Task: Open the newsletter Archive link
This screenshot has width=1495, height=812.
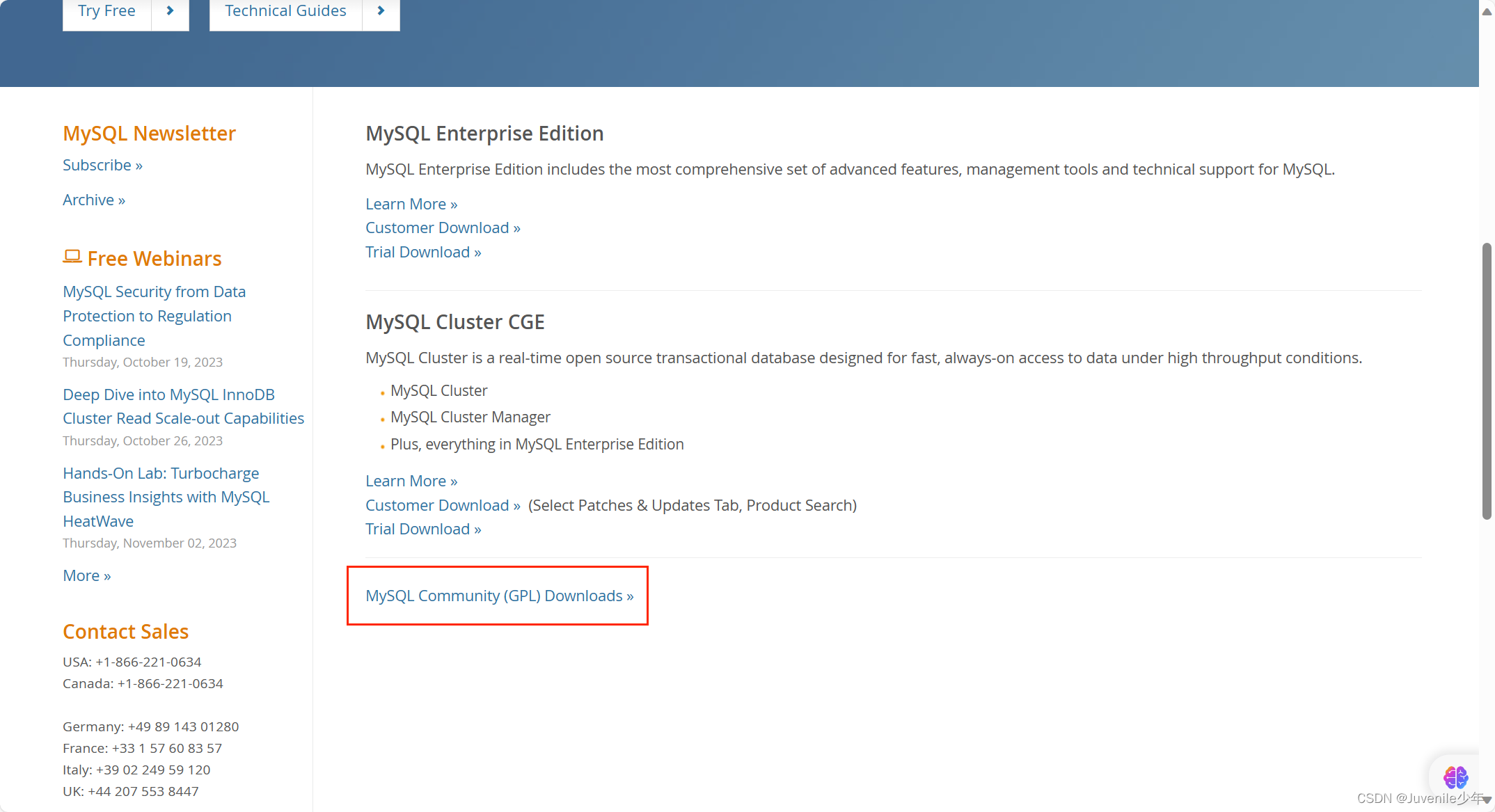Action: (x=94, y=200)
